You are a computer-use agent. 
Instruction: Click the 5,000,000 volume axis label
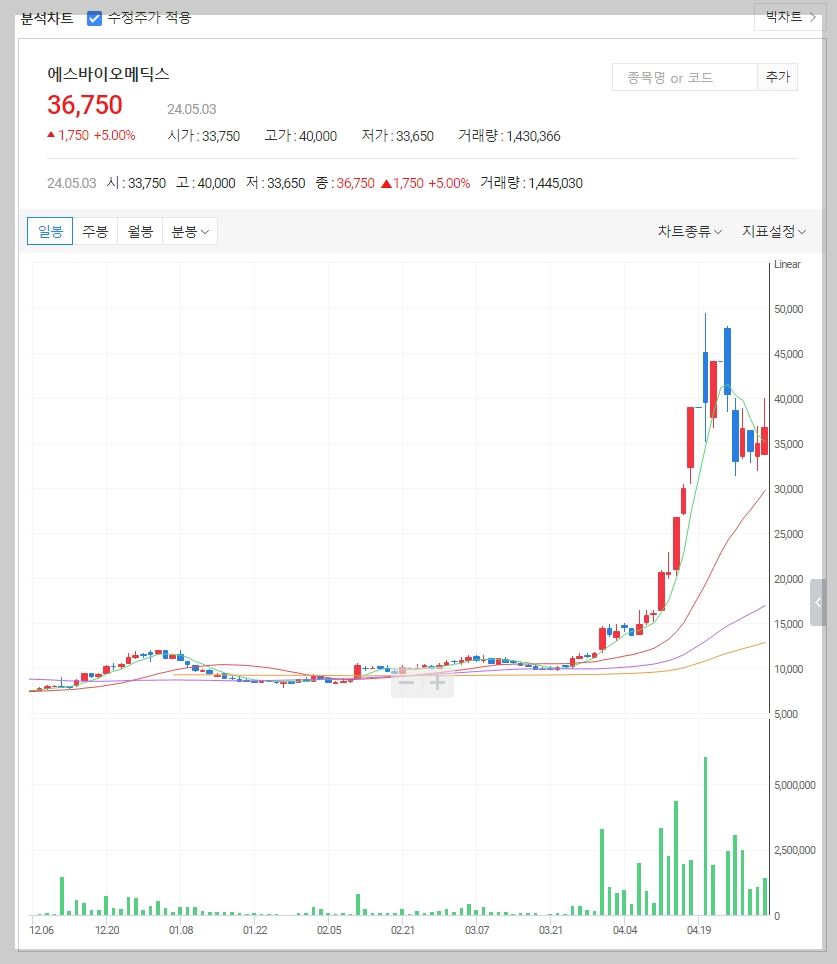pyautogui.click(x=795, y=785)
